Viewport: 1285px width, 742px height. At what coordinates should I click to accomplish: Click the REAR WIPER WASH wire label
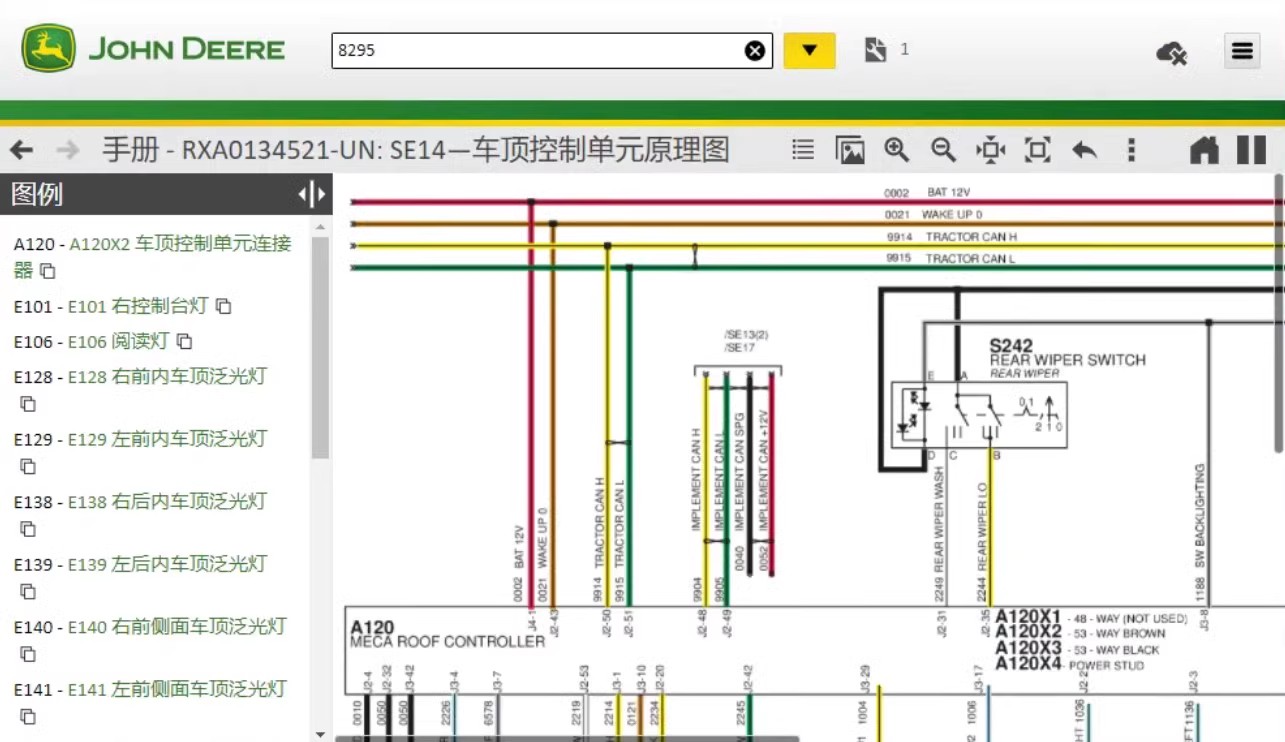coord(939,515)
